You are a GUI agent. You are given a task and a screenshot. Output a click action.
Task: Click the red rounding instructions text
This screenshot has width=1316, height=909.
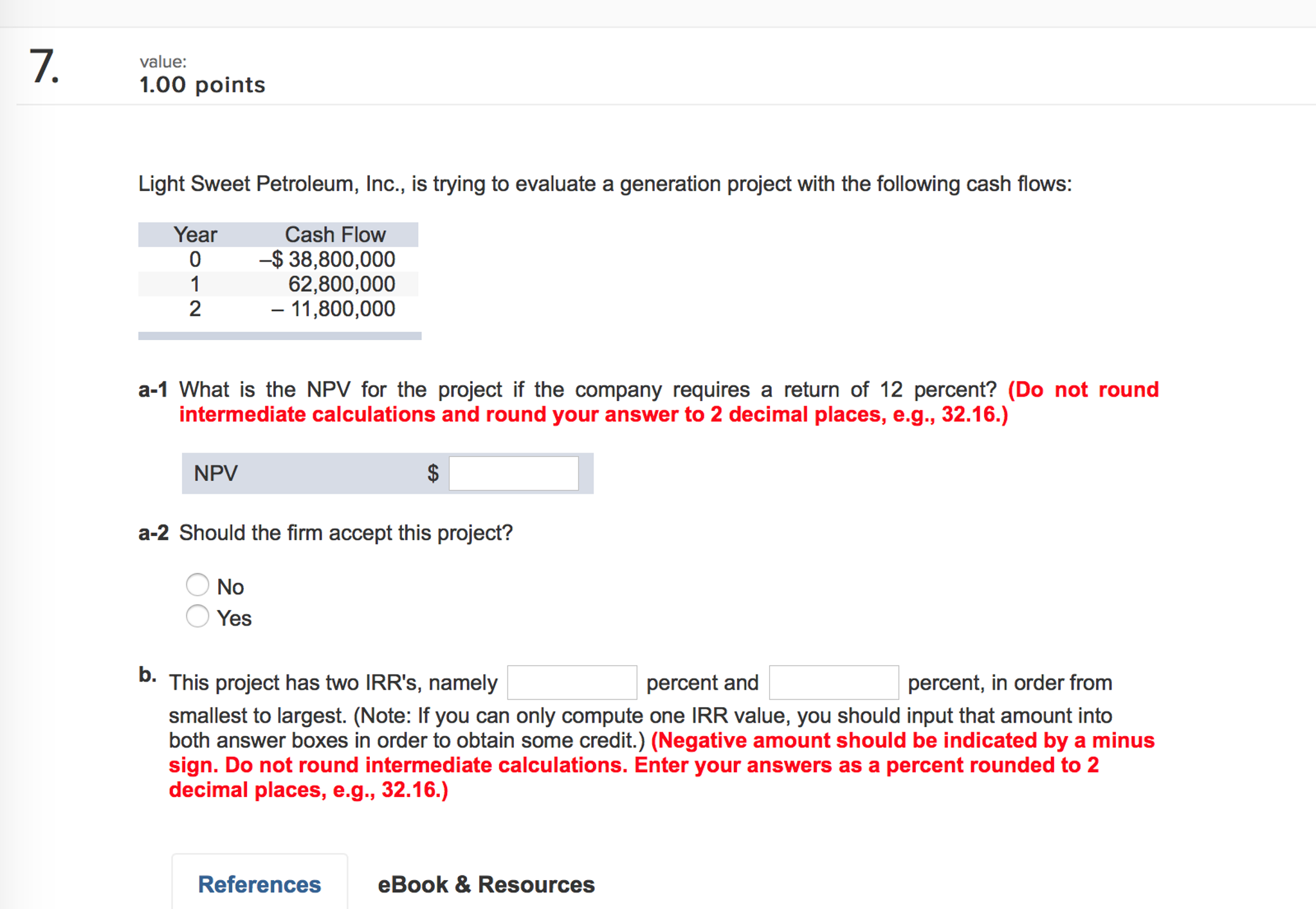click(x=592, y=414)
